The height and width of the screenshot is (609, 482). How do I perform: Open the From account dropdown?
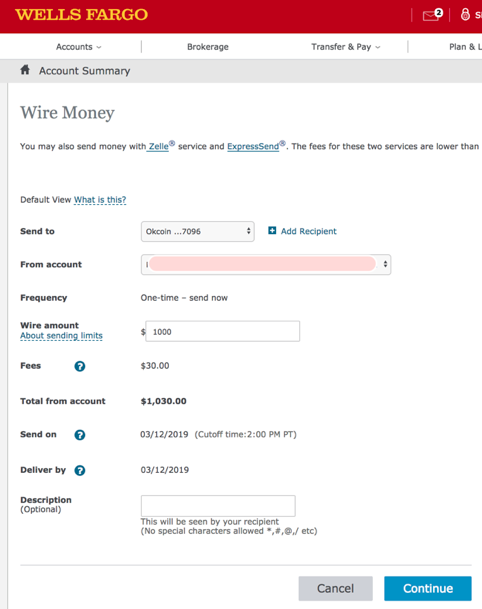pyautogui.click(x=266, y=264)
